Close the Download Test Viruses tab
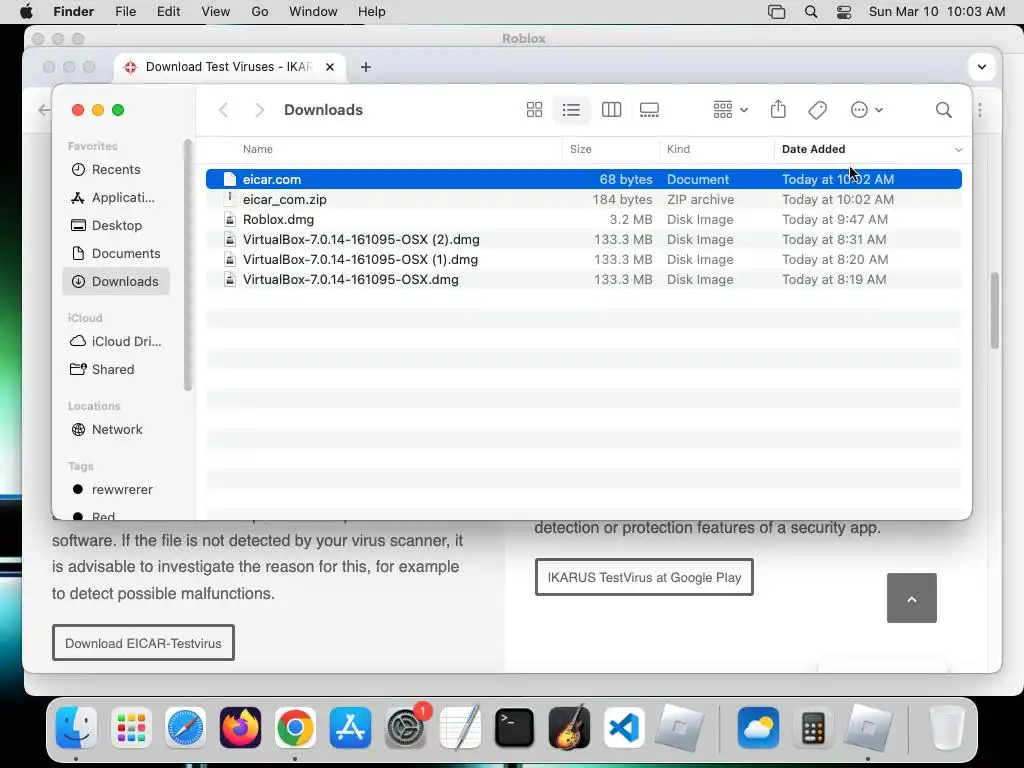The height and width of the screenshot is (768, 1024). (330, 67)
